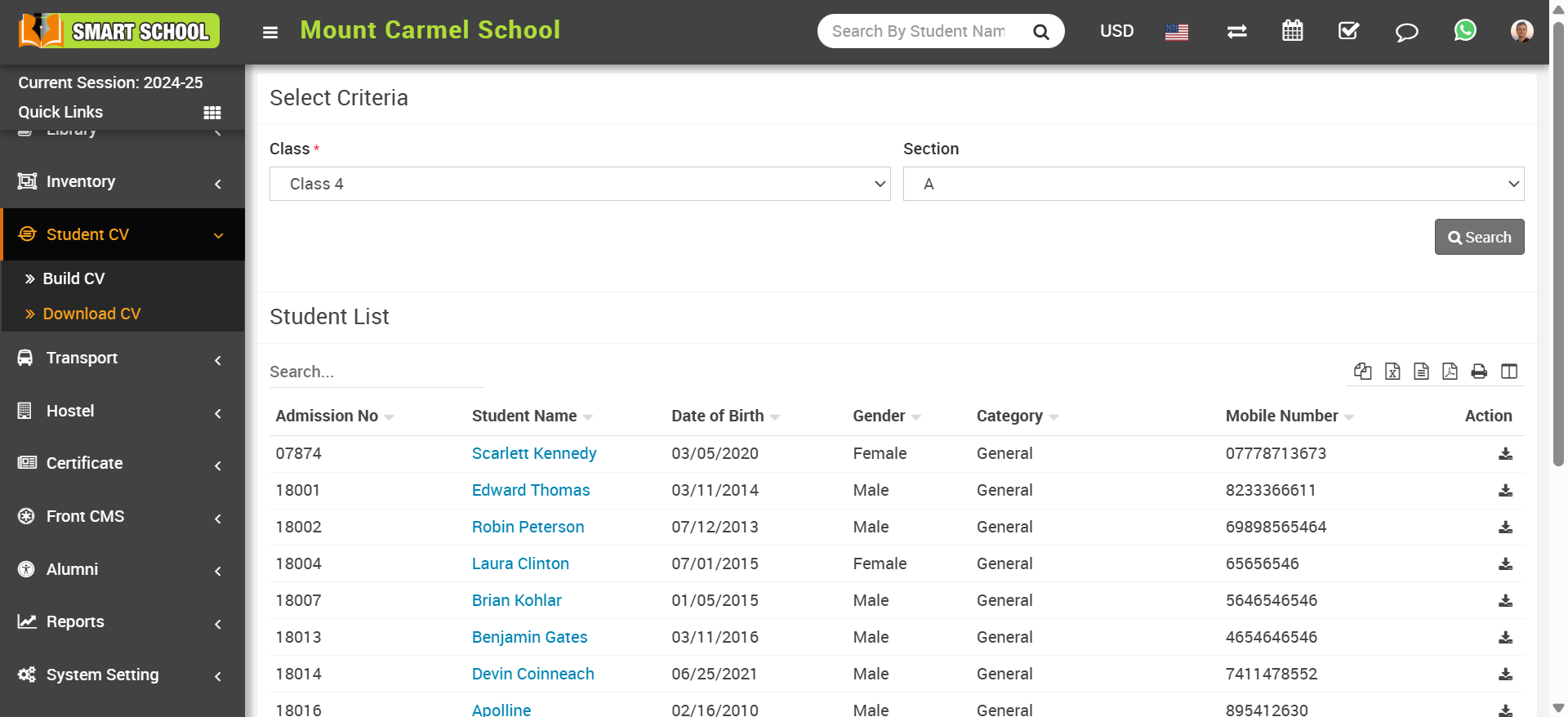
Task: Click the Search criteria button
Action: (x=1479, y=237)
